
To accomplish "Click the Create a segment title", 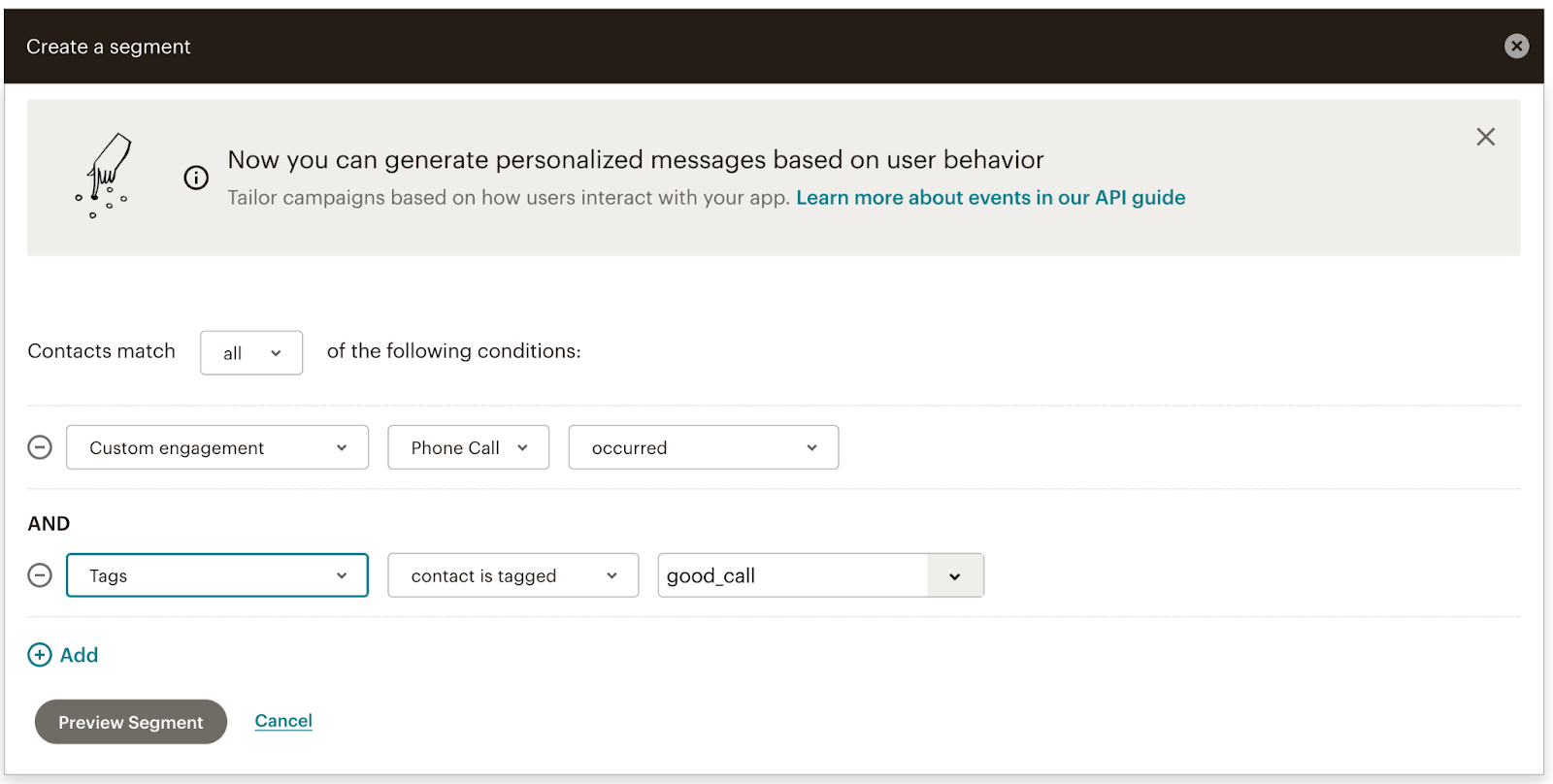I will (x=109, y=47).
